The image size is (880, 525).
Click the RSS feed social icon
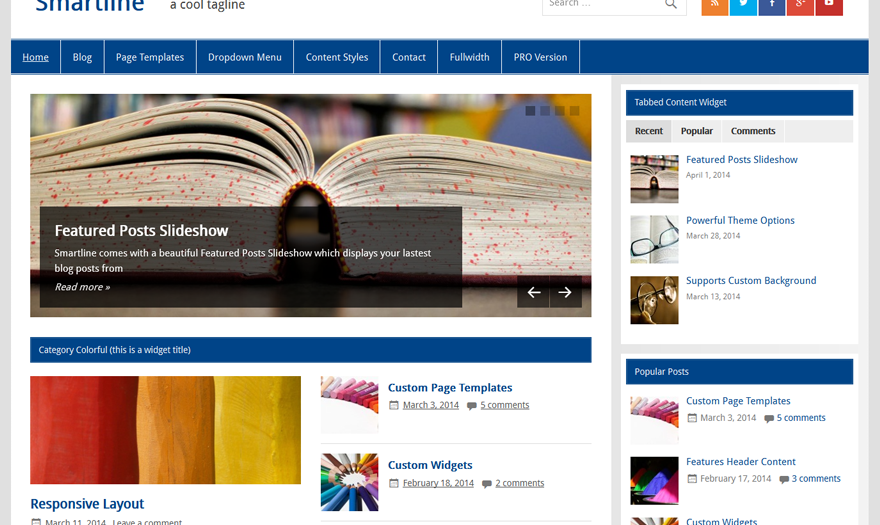(714, 6)
